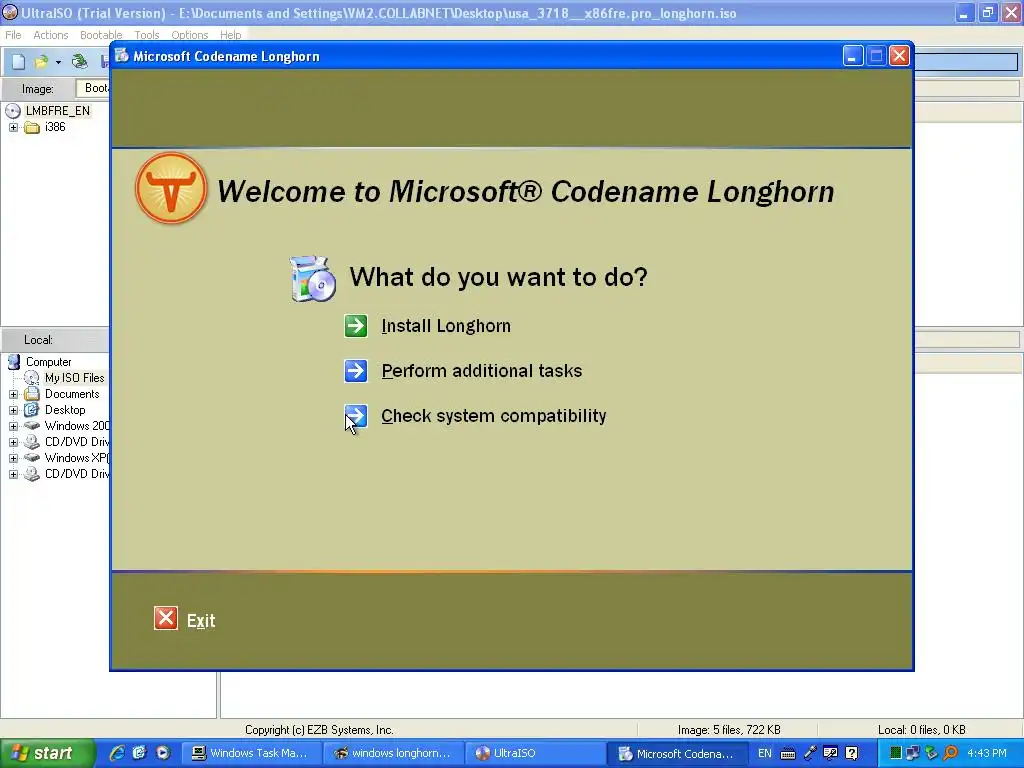This screenshot has height=768, width=1024.
Task: Launch Internet Explorer from quick launch
Action: [x=117, y=753]
